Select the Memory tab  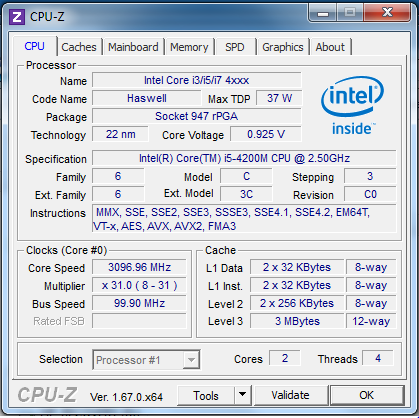189,47
